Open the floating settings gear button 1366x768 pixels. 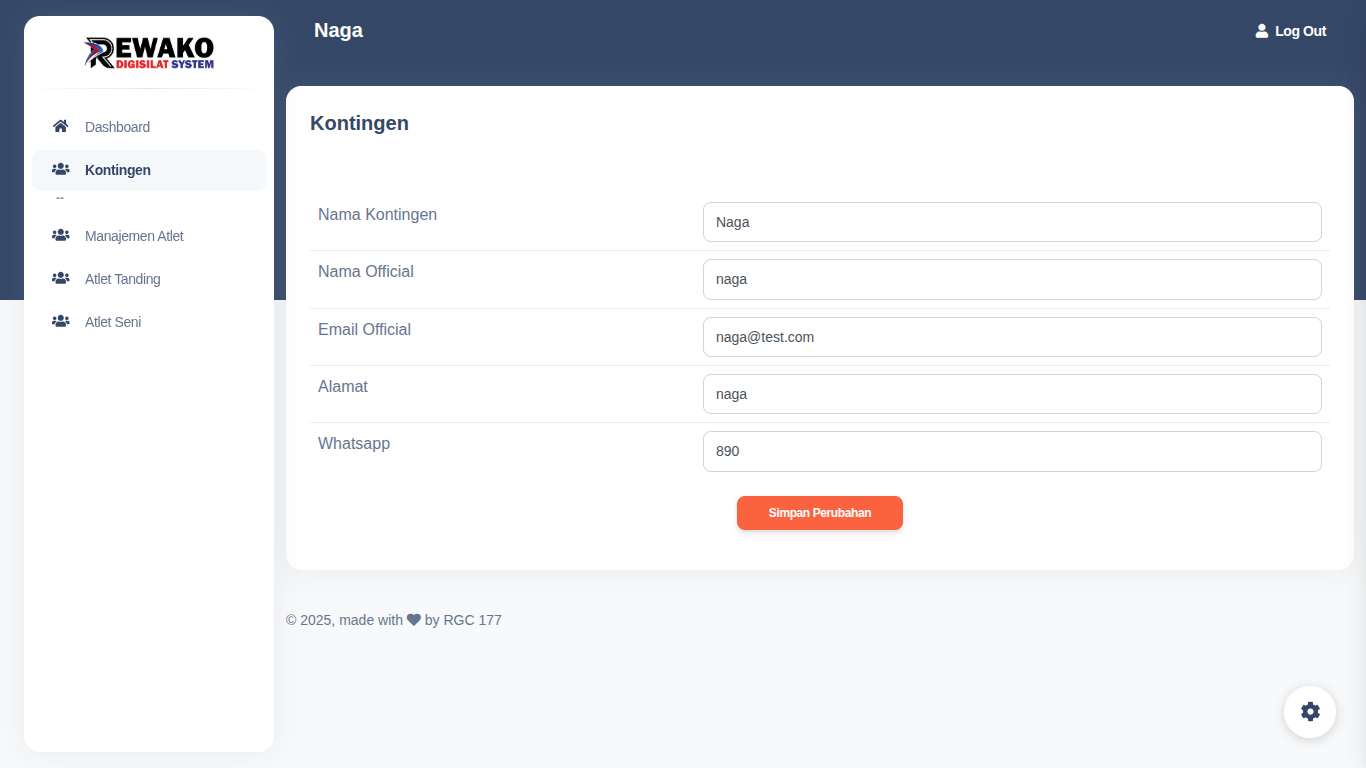pos(1310,712)
